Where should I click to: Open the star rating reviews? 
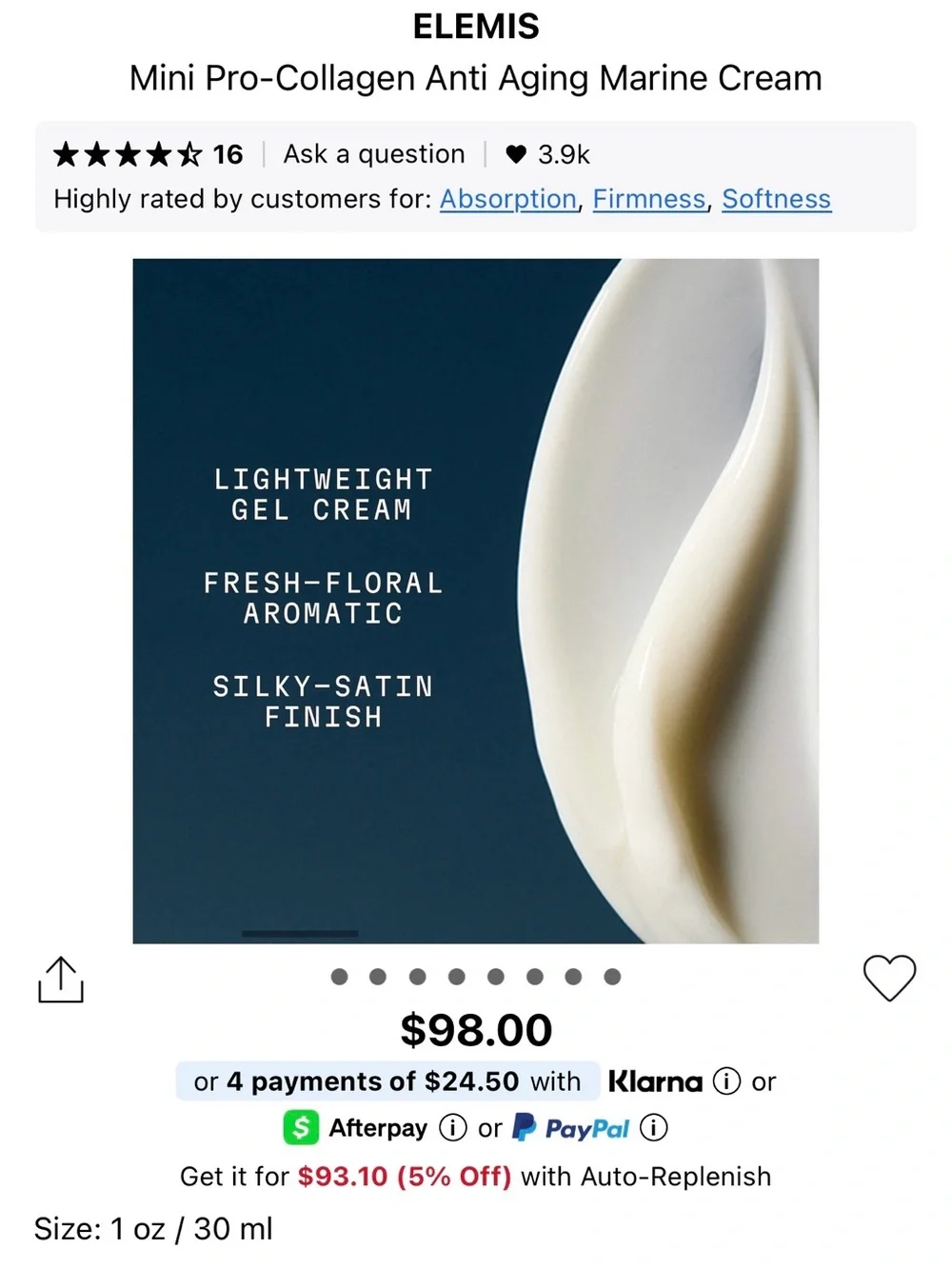pyautogui.click(x=148, y=154)
